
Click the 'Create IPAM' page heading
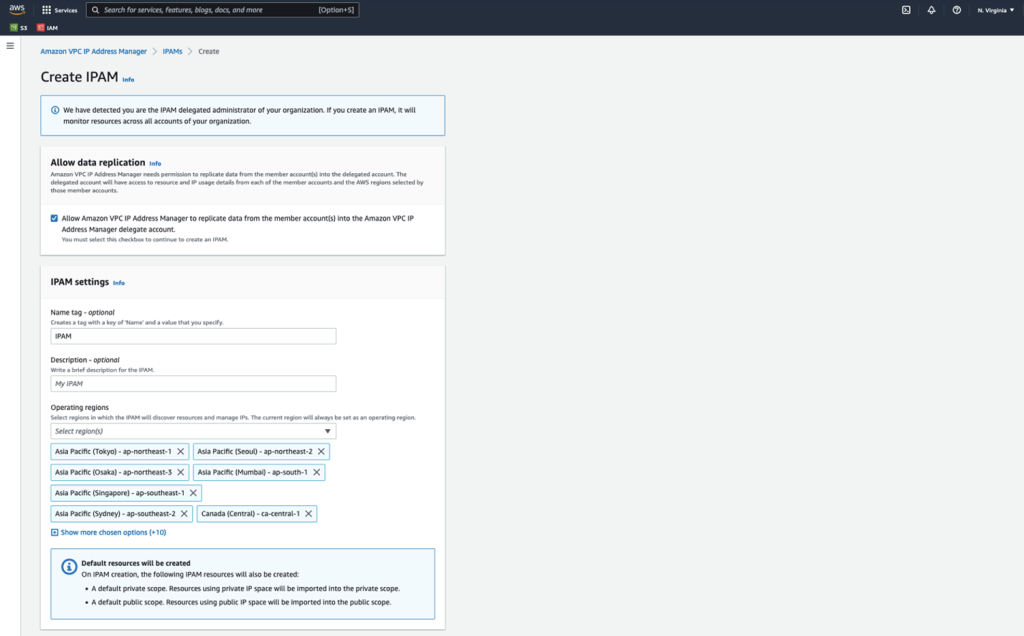80,77
